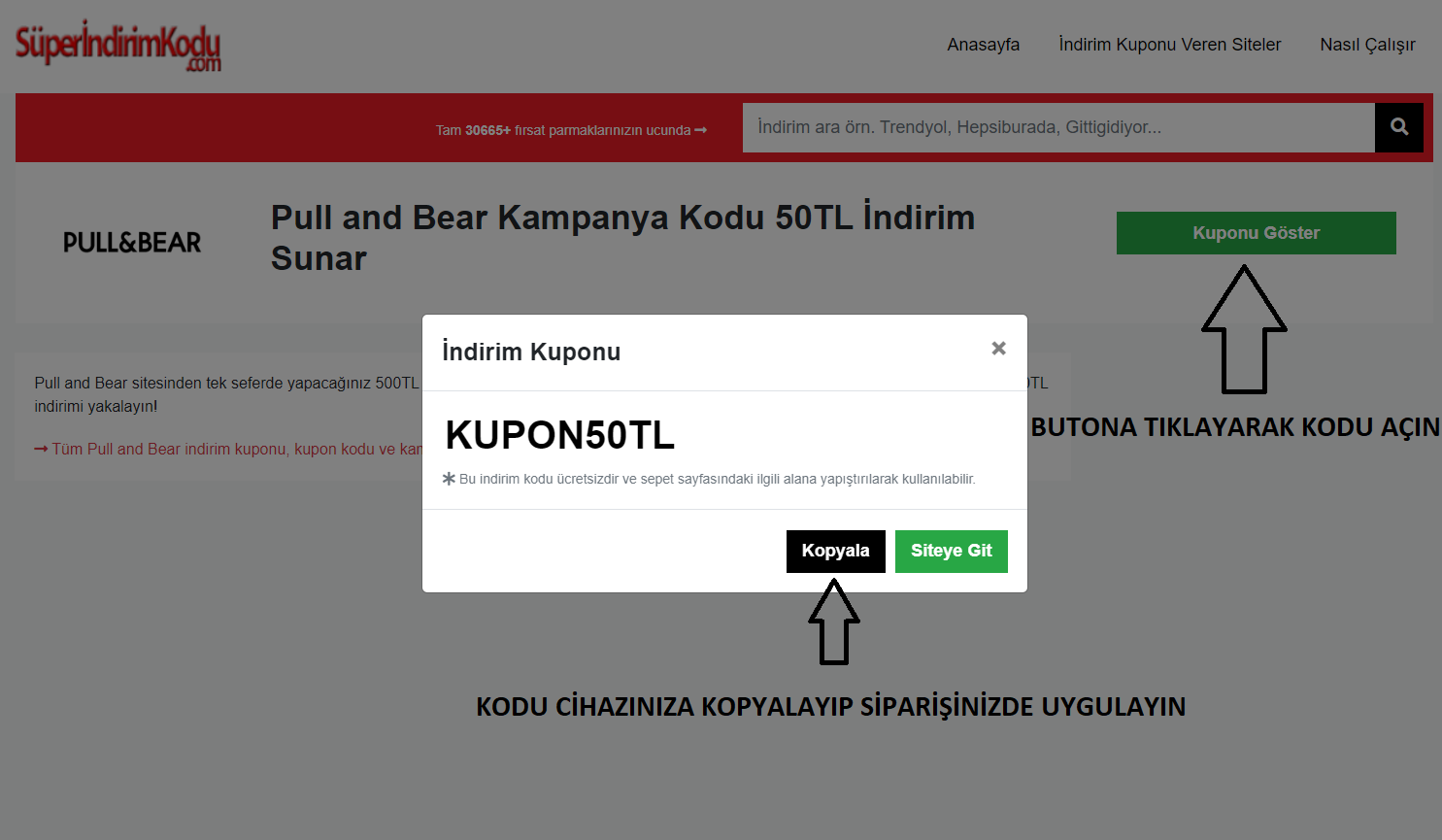Click the search magnifier icon
The width and height of the screenshot is (1442, 840).
pyautogui.click(x=1398, y=127)
